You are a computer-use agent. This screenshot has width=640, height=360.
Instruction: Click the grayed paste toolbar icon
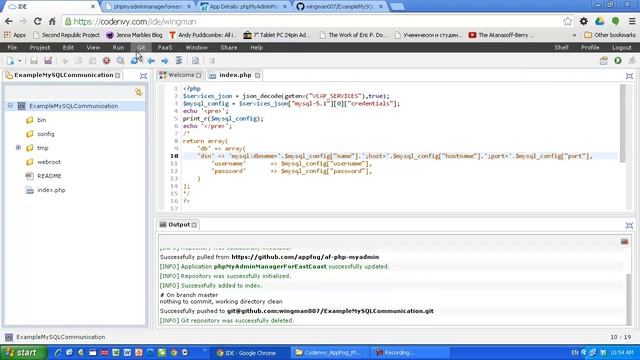coord(93,61)
